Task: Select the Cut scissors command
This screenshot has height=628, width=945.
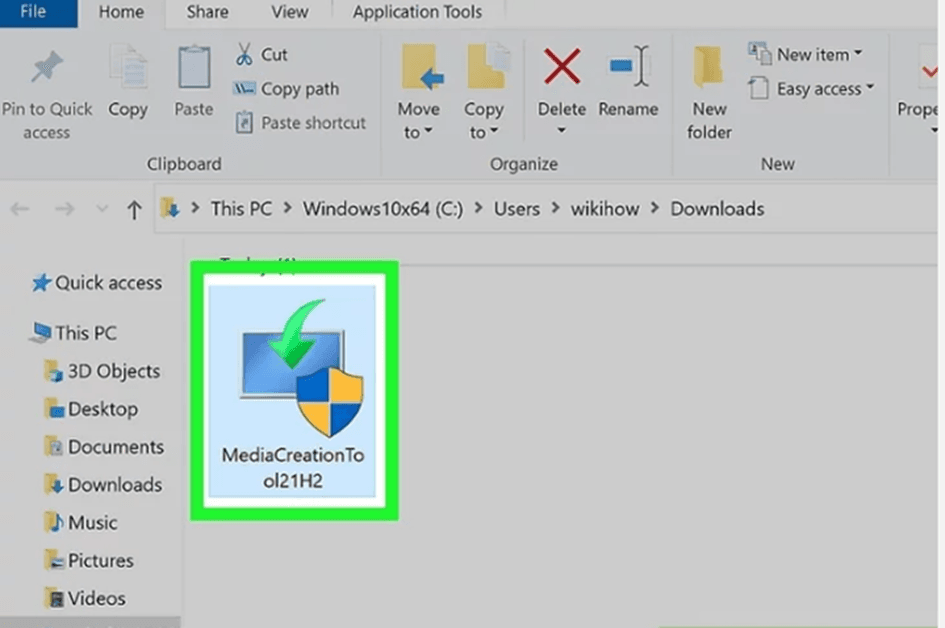Action: click(262, 54)
